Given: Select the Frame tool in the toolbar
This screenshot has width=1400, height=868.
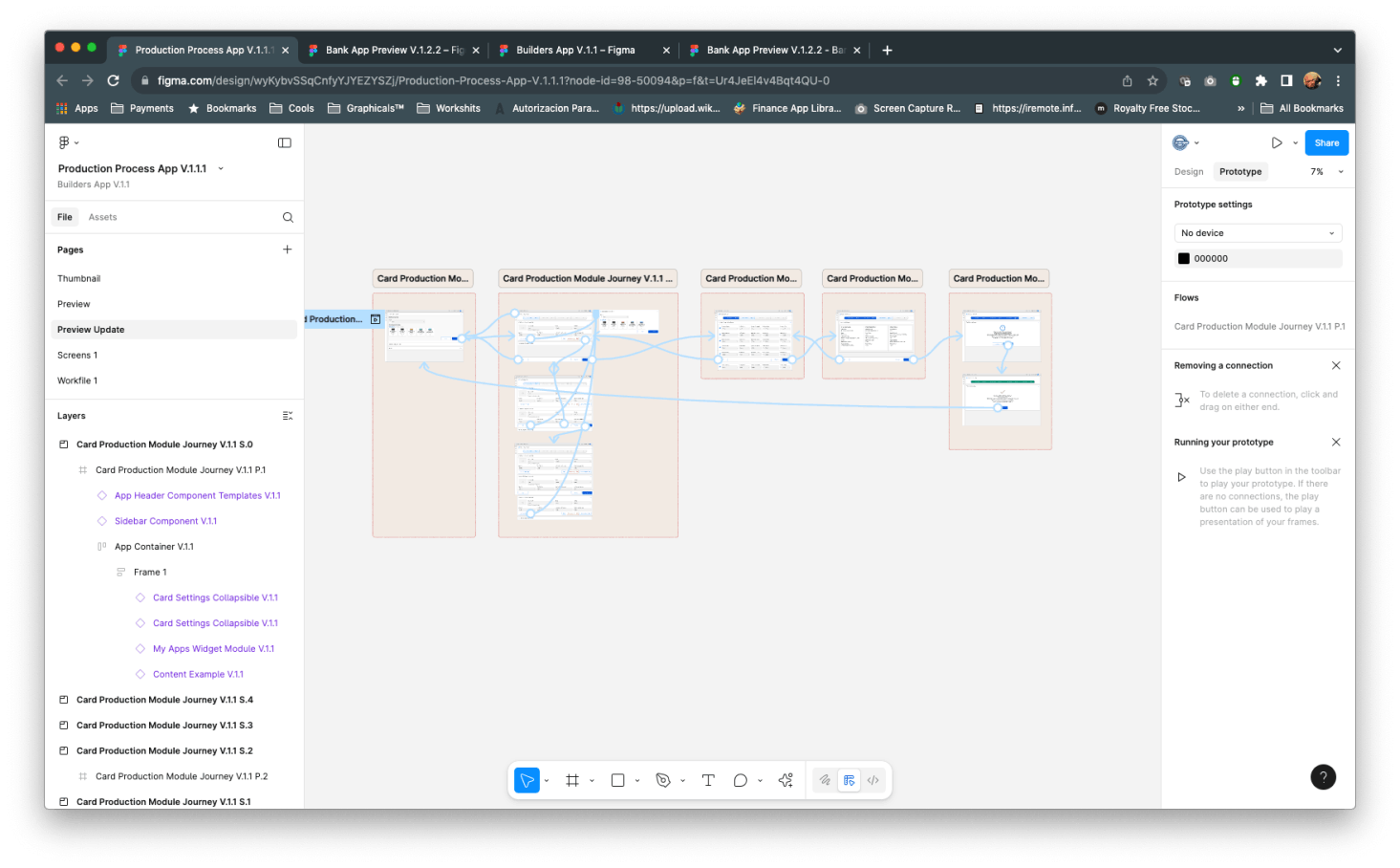Looking at the screenshot, I should click(x=572, y=780).
